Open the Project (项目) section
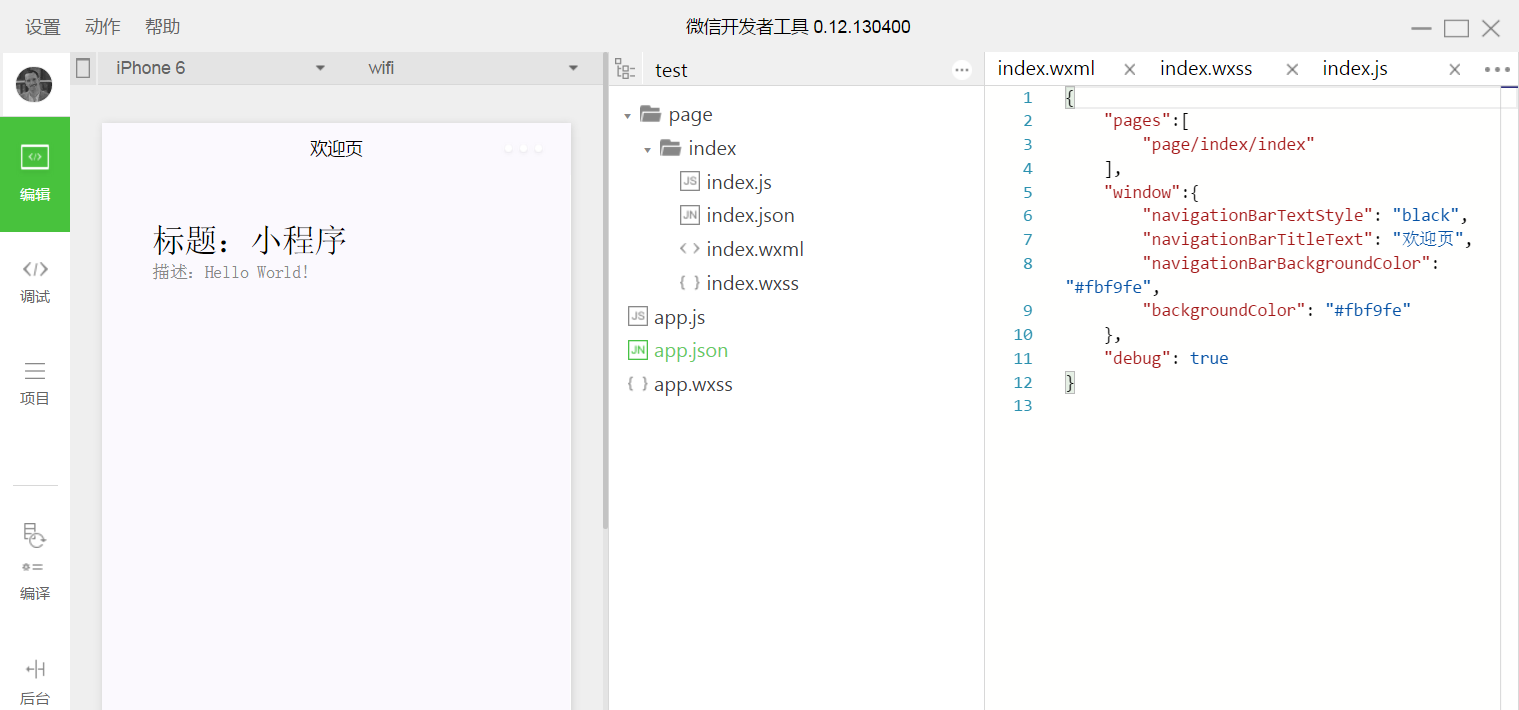 coord(35,383)
